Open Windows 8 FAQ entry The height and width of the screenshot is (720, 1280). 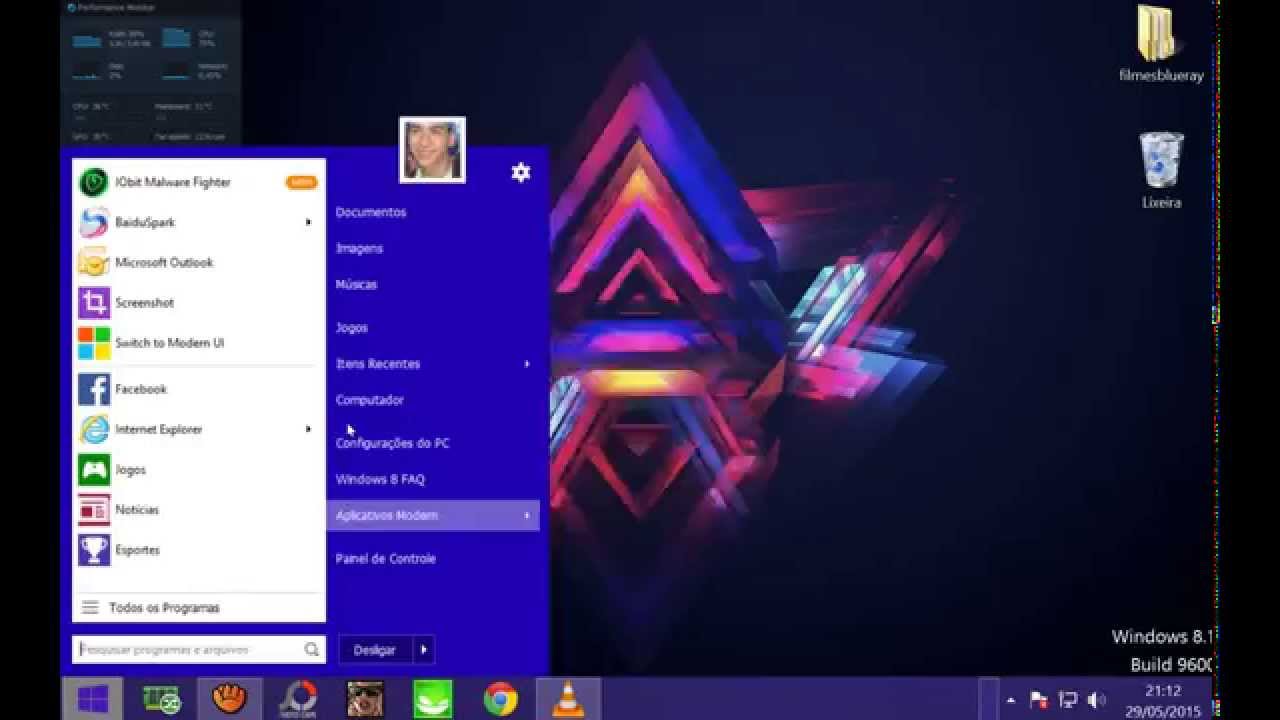(380, 479)
